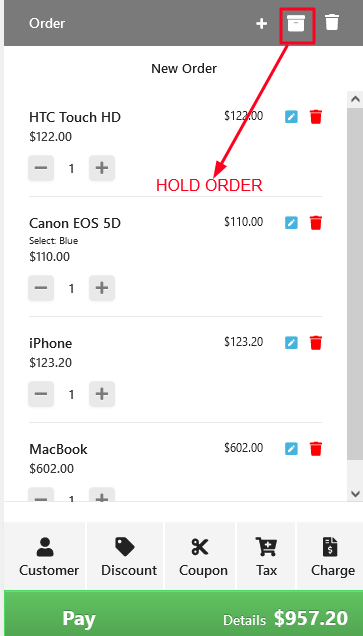Increase iPhone quantity by one

pos(102,394)
